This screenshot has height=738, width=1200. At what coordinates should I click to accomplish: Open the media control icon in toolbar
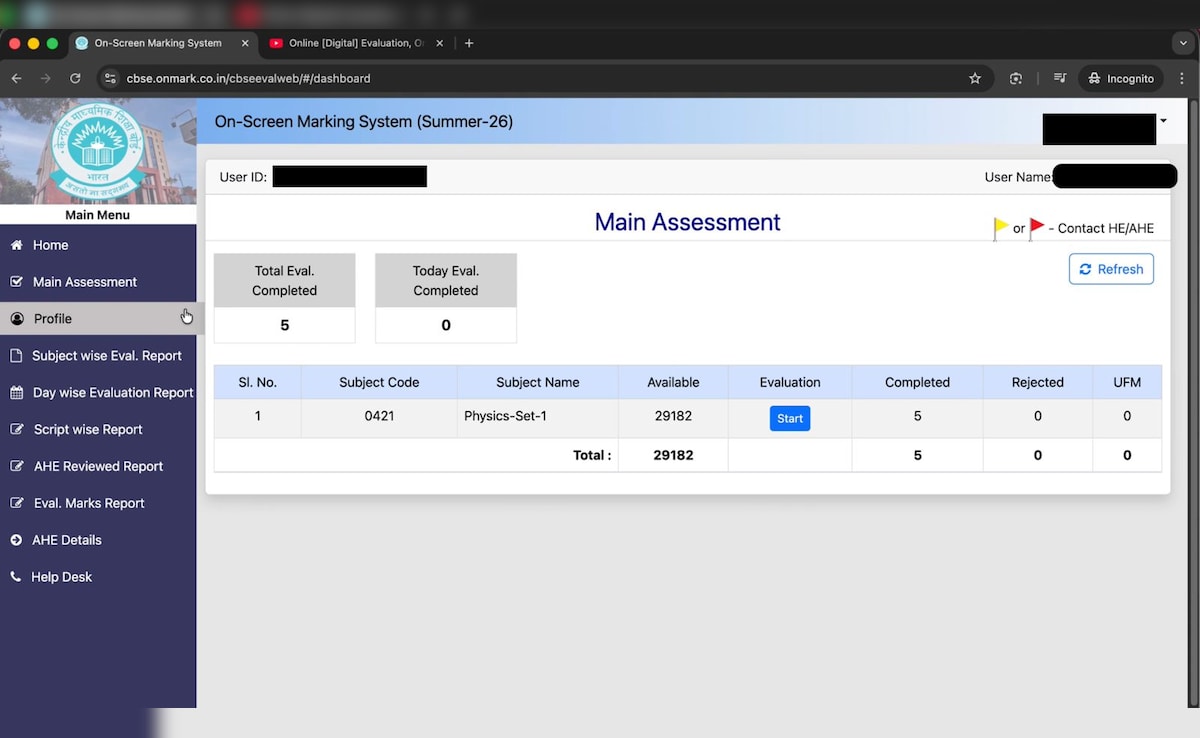(1060, 78)
